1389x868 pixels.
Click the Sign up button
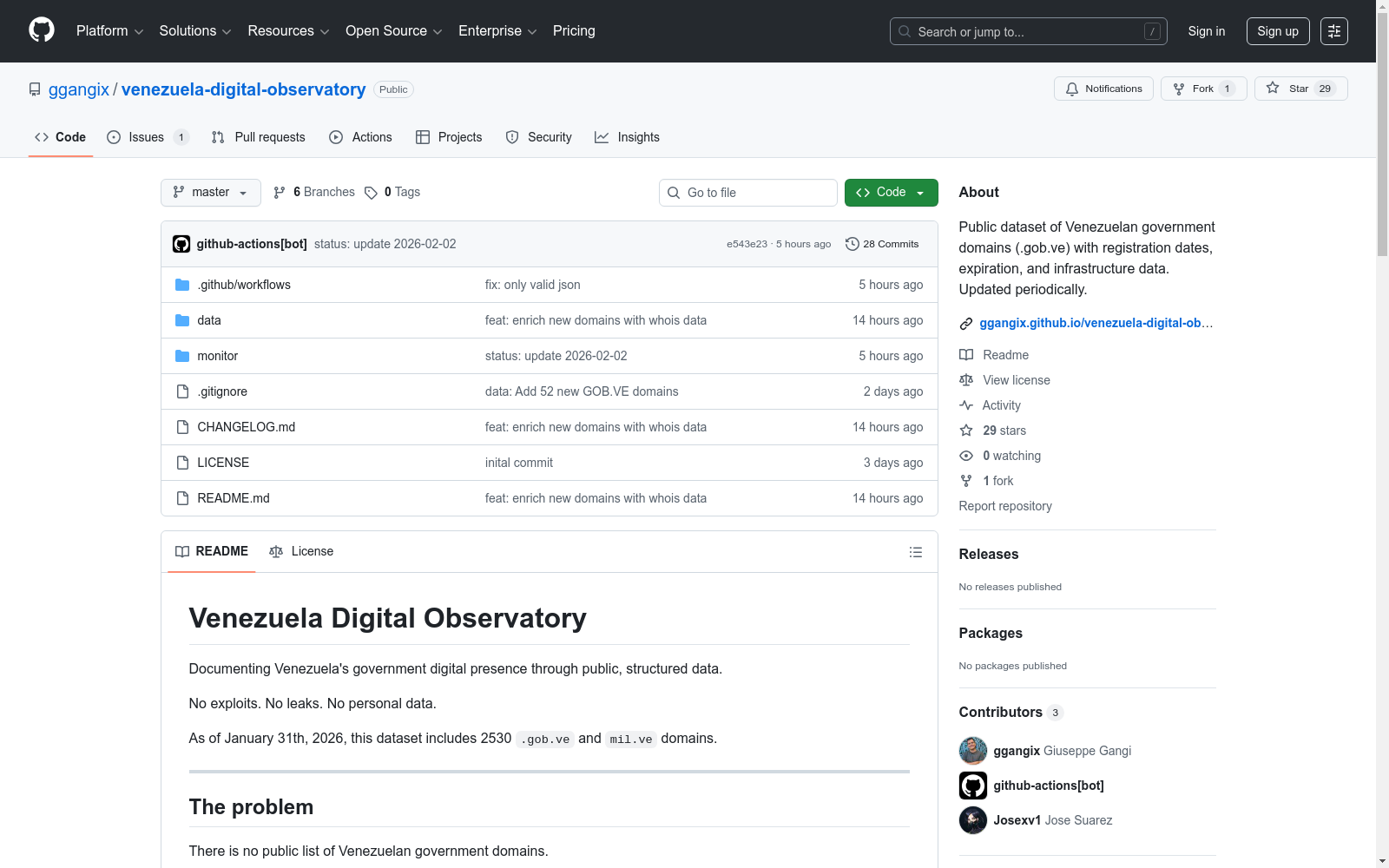click(1278, 31)
